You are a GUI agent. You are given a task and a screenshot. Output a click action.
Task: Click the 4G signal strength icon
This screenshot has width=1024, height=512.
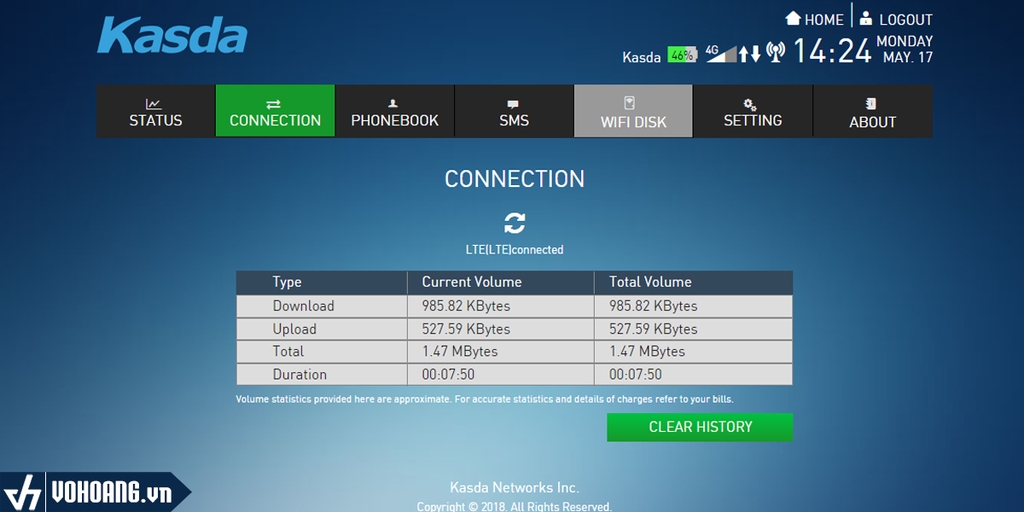[x=721, y=54]
